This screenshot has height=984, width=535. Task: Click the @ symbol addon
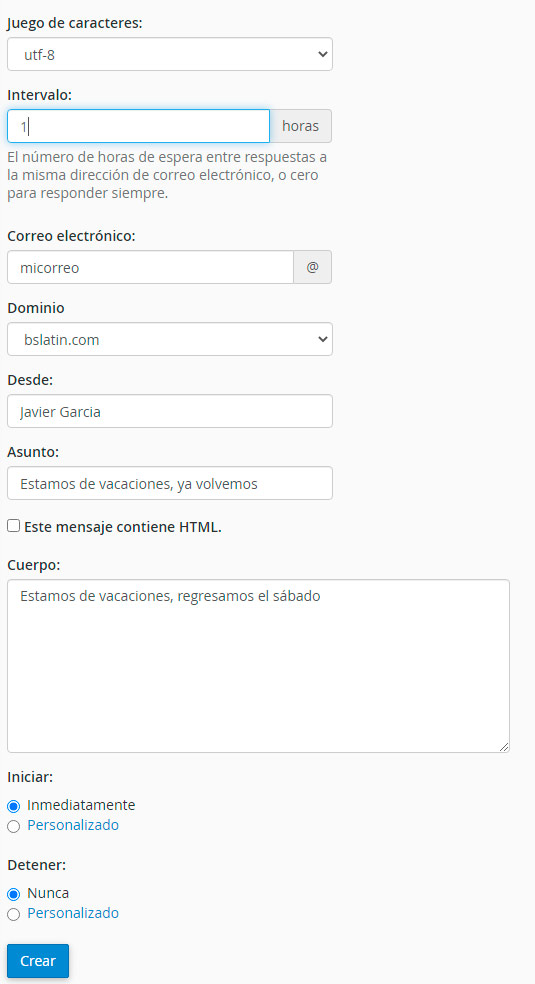tap(312, 267)
